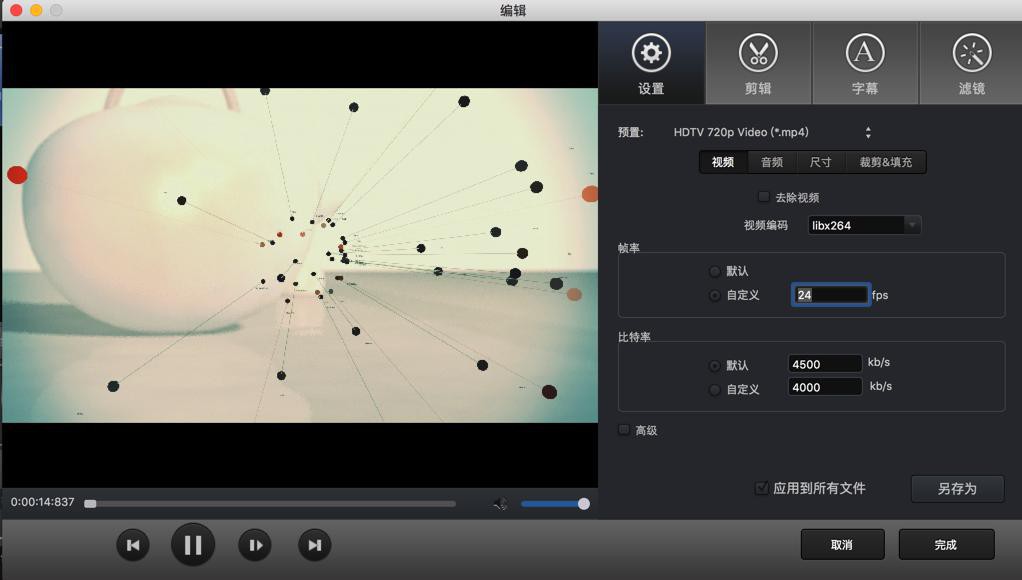
Task: Click the video preview frame
Action: (300, 255)
